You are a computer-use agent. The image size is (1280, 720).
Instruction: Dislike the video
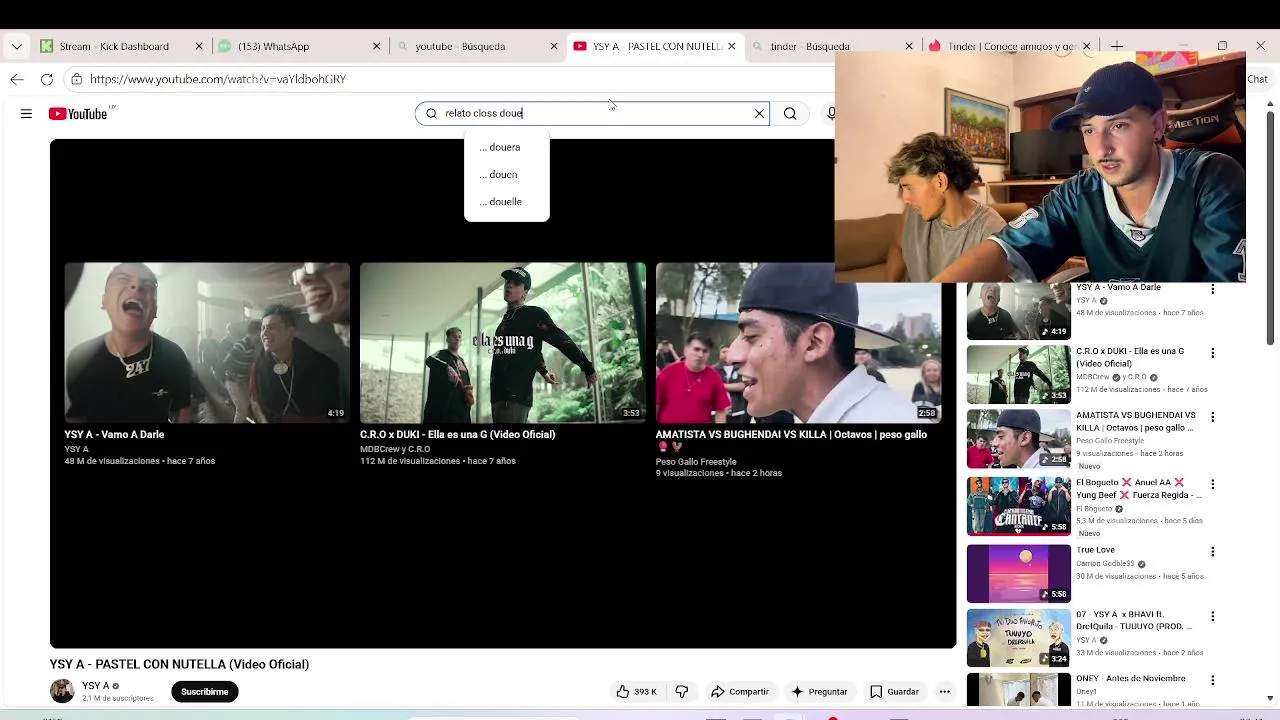pos(682,691)
